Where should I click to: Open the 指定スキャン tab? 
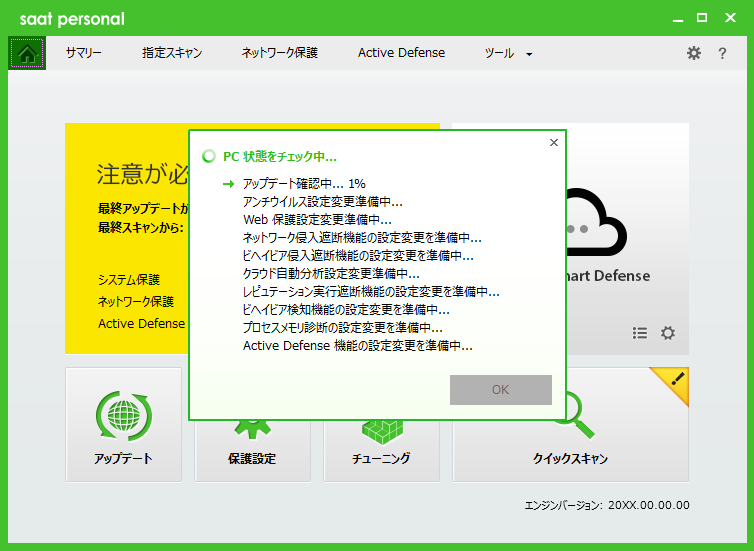(x=172, y=53)
